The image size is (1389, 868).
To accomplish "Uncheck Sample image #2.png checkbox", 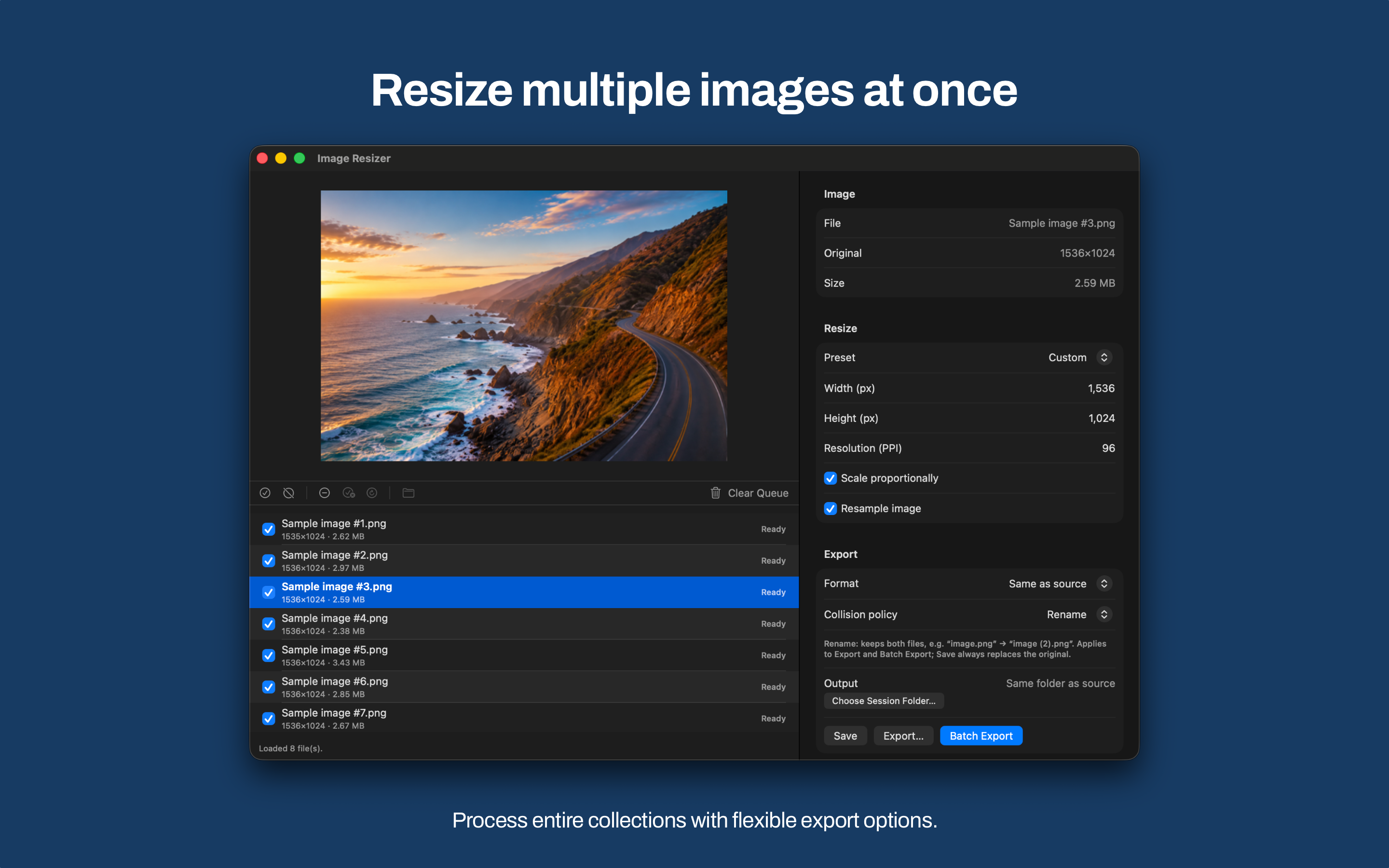I will click(x=268, y=561).
